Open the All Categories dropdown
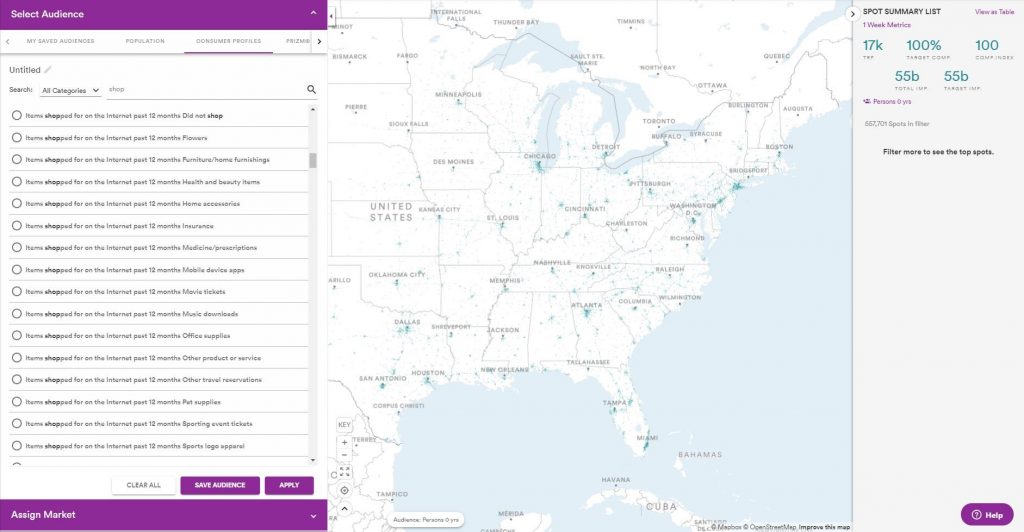This screenshot has width=1024, height=532. point(71,90)
